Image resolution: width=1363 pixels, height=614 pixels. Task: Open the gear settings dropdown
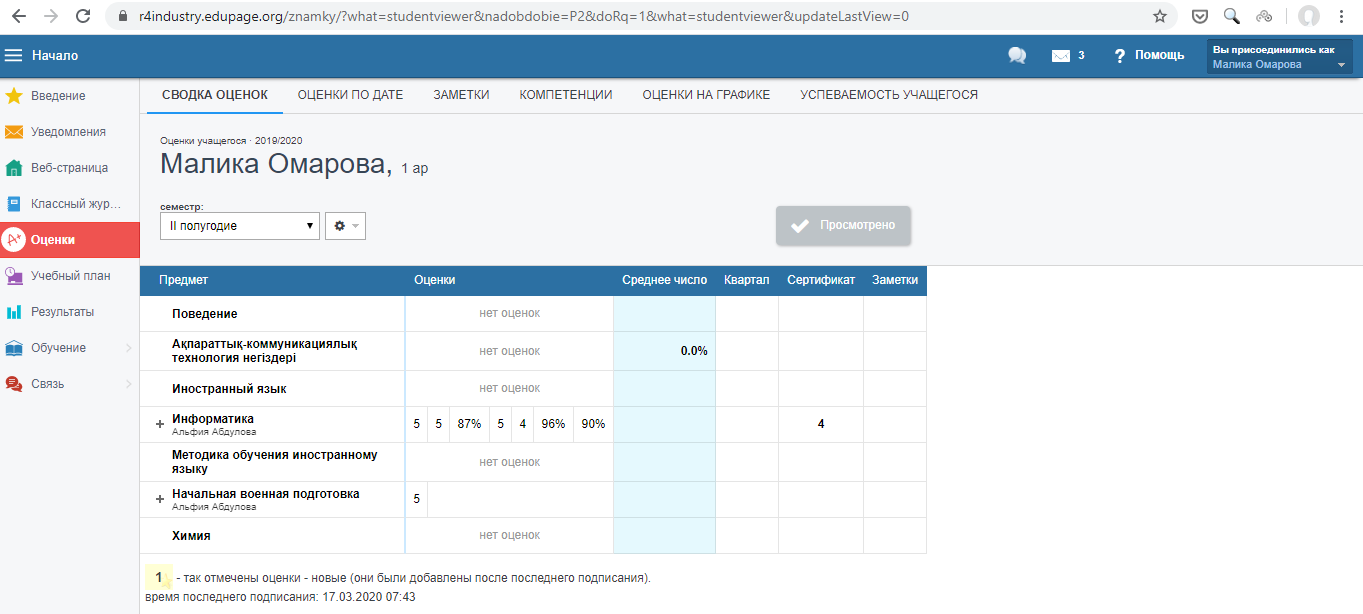pyautogui.click(x=345, y=226)
